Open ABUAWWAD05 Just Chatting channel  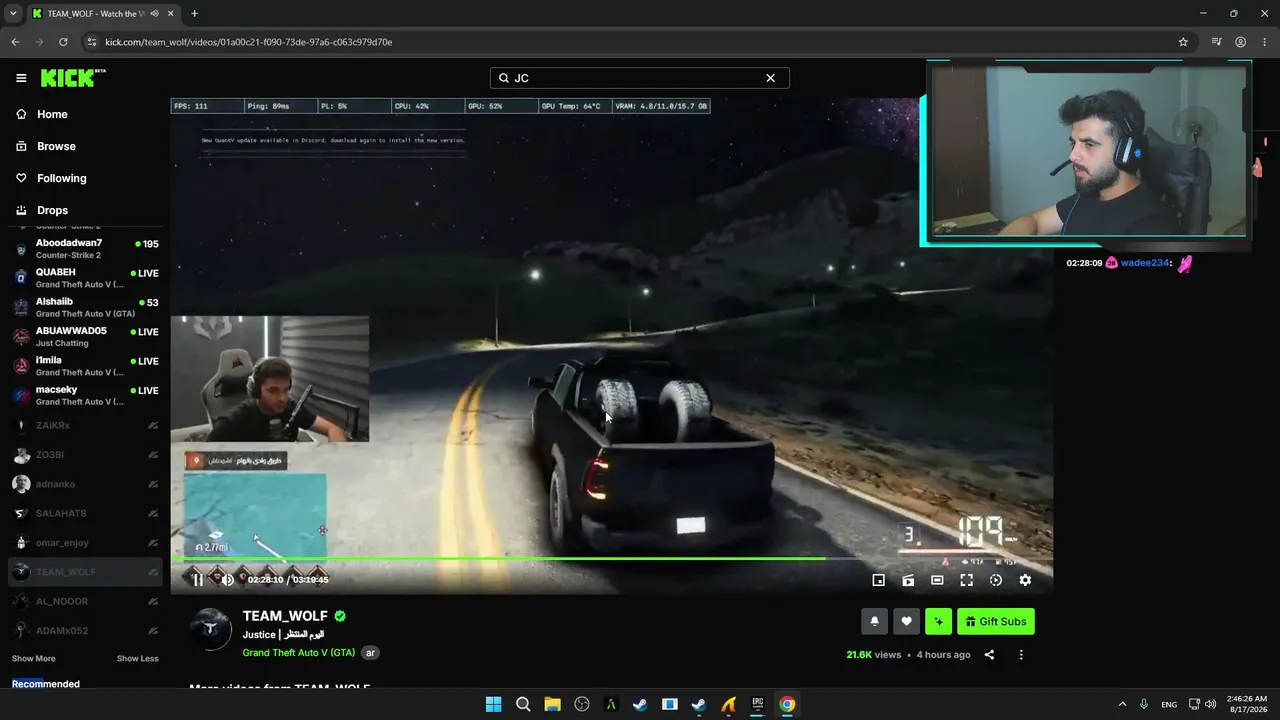tap(85, 336)
